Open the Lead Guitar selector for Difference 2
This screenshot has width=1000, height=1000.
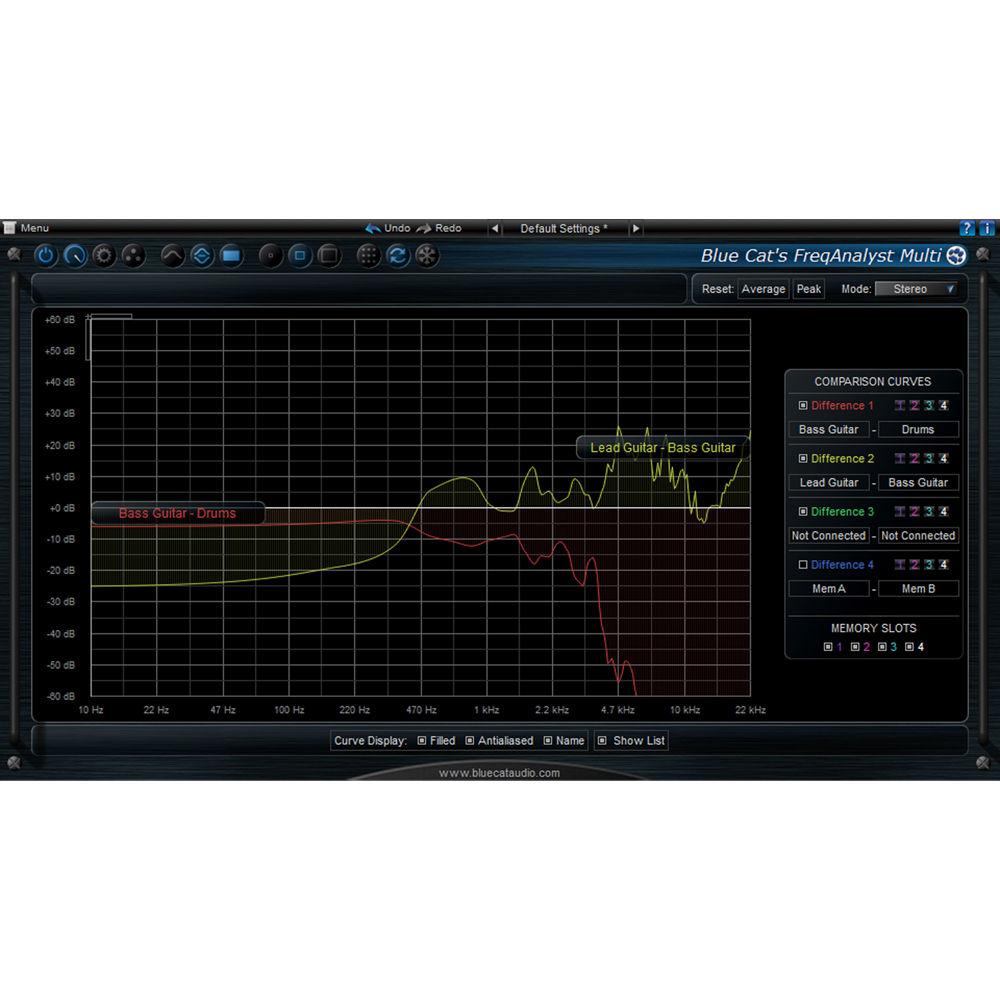click(x=829, y=483)
